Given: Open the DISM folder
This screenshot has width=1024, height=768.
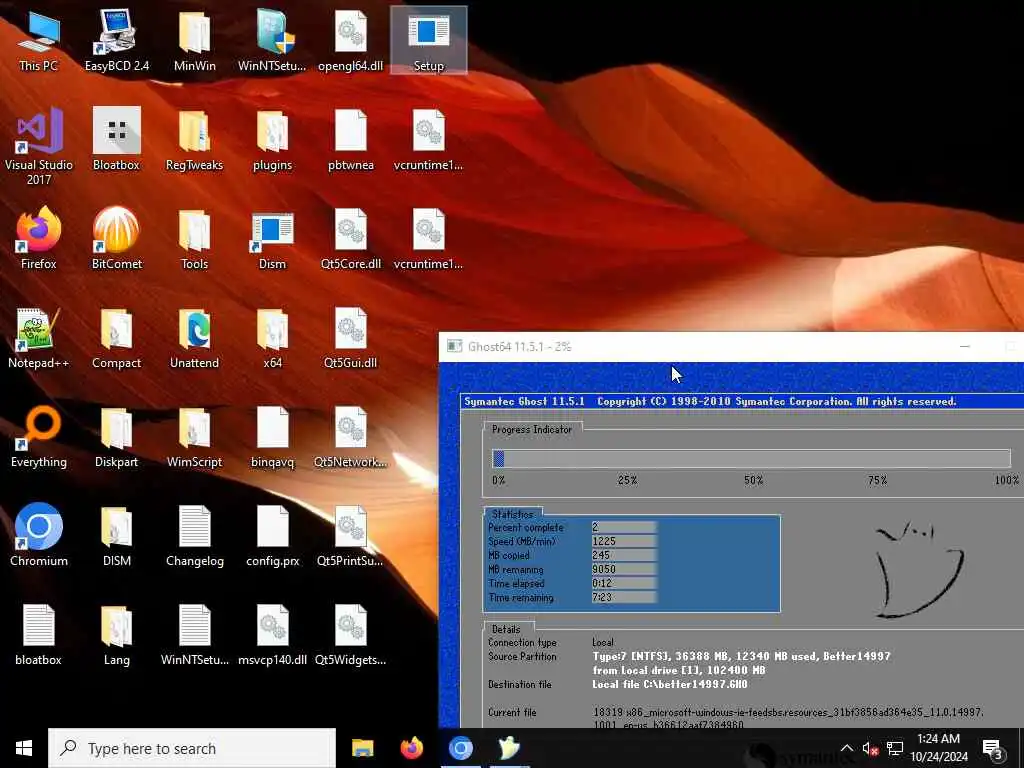Looking at the screenshot, I should click(117, 536).
